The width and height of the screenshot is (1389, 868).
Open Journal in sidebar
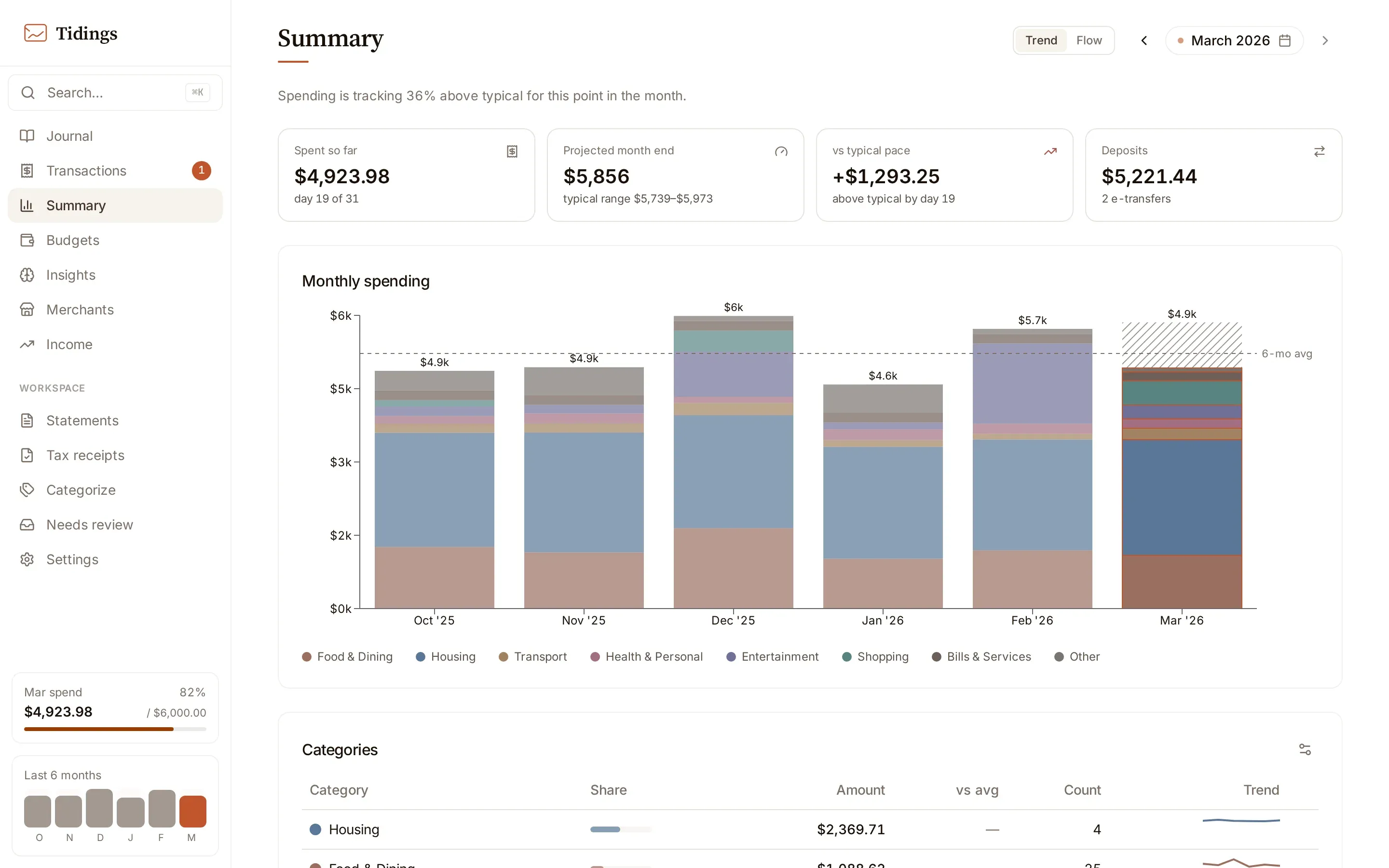pos(115,136)
